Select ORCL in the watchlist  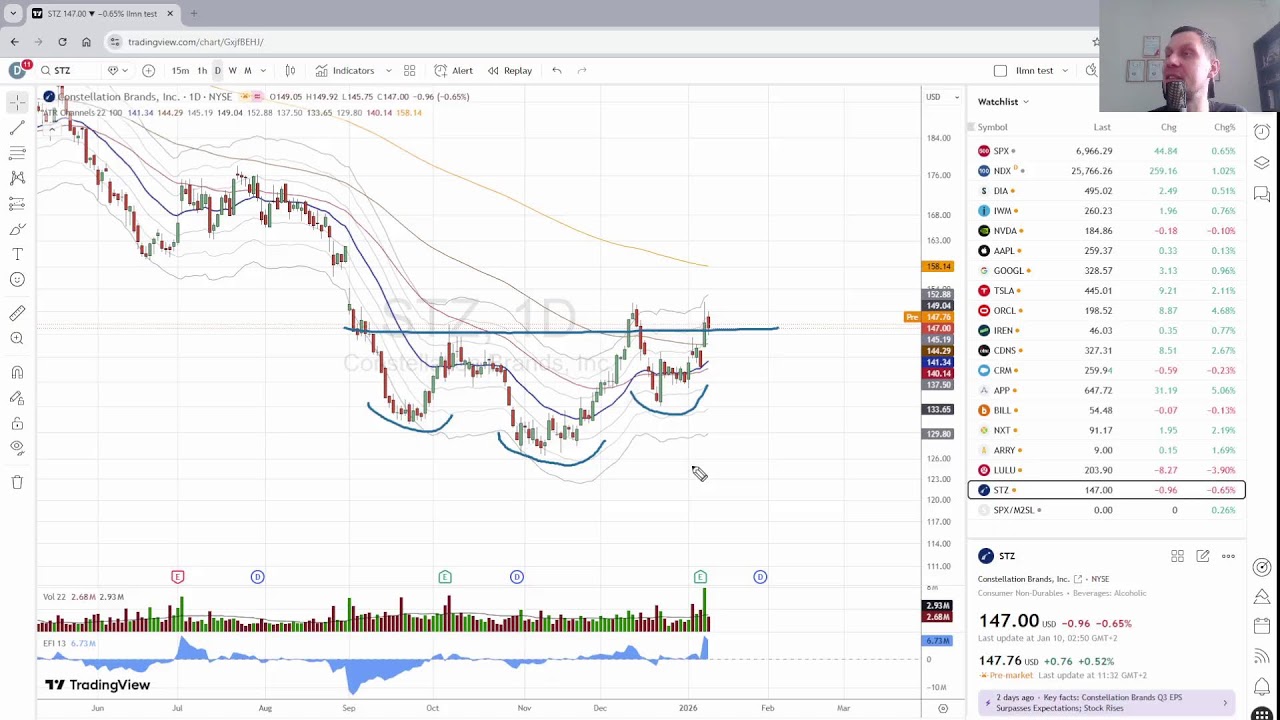click(x=1107, y=311)
